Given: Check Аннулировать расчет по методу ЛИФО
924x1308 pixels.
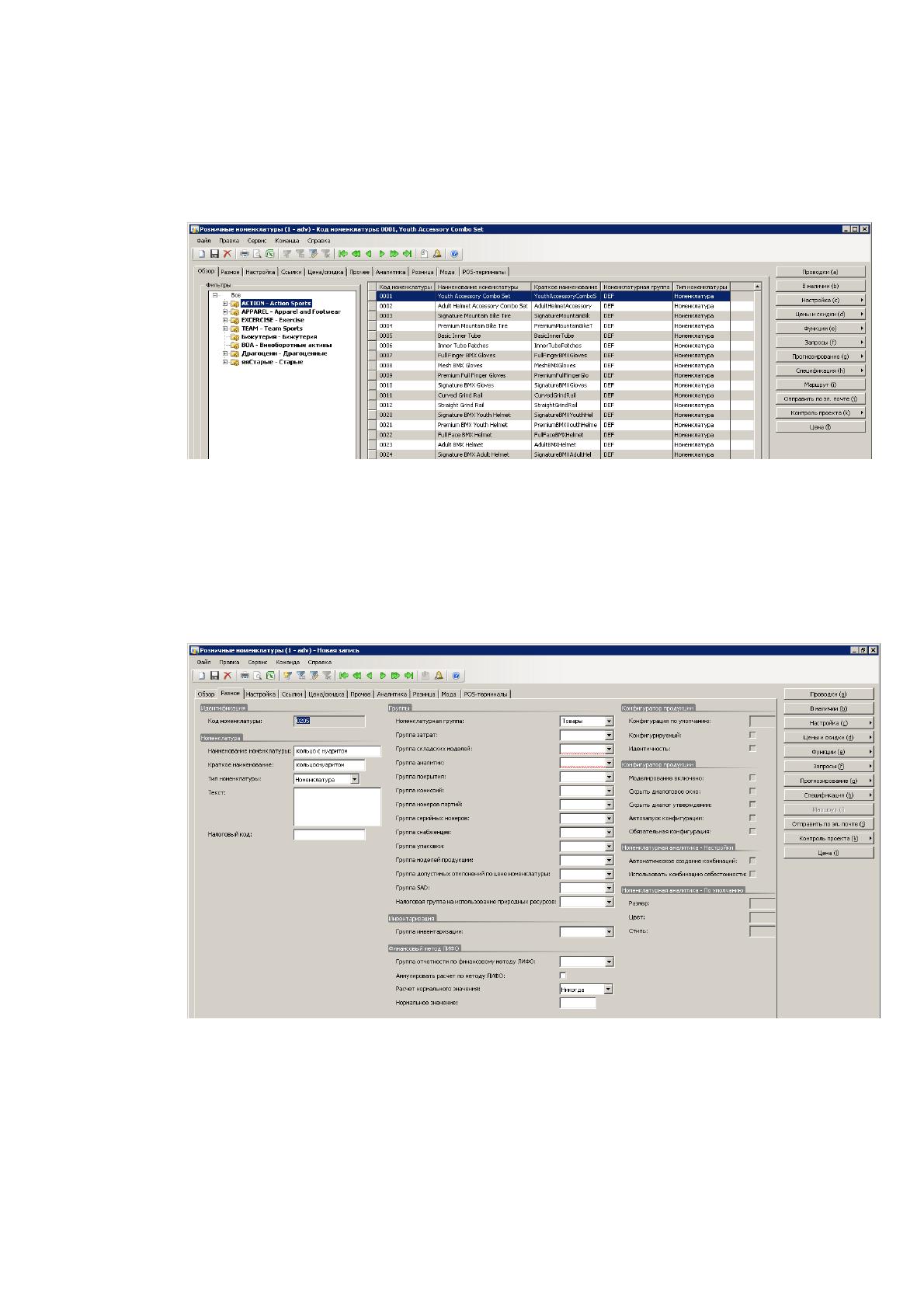Looking at the screenshot, I should point(563,976).
